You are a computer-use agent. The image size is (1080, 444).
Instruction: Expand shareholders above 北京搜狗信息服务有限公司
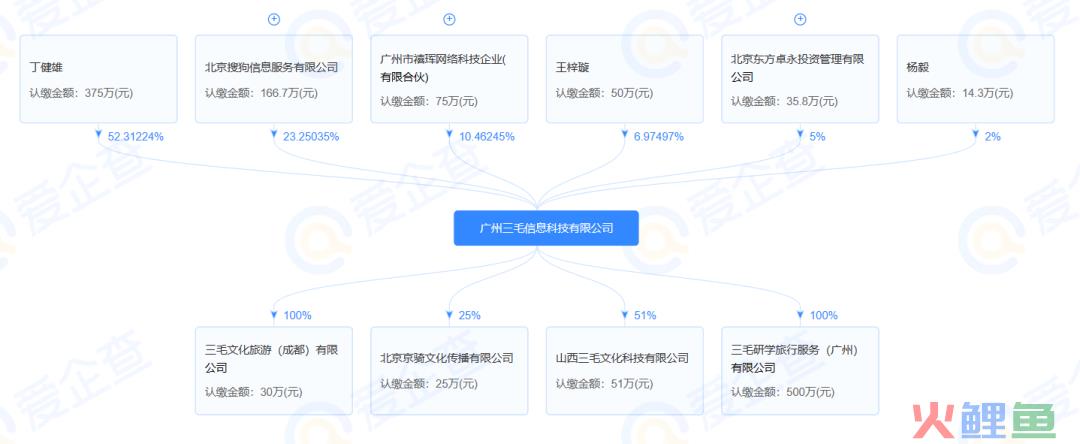pos(273,19)
